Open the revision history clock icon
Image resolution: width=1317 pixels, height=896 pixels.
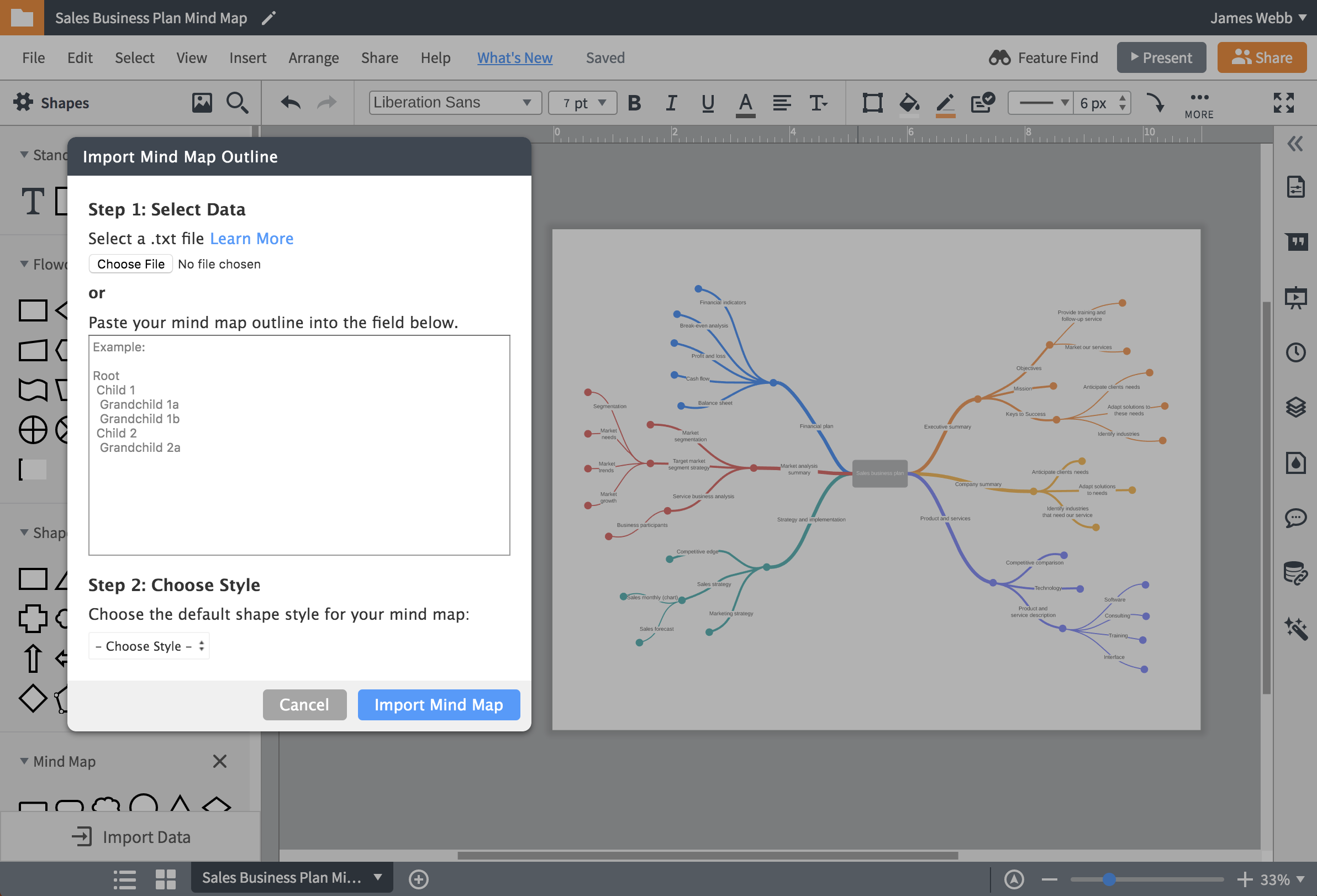click(x=1295, y=352)
